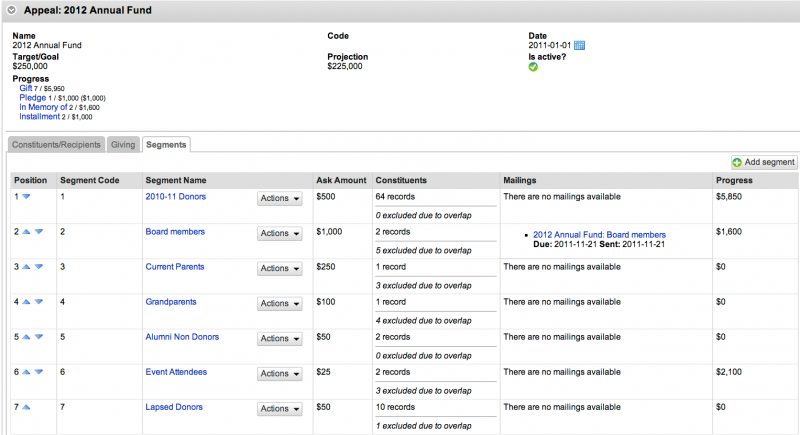Image resolution: width=800 pixels, height=435 pixels.
Task: Open the Lapsed Donors segment link
Action: [174, 407]
